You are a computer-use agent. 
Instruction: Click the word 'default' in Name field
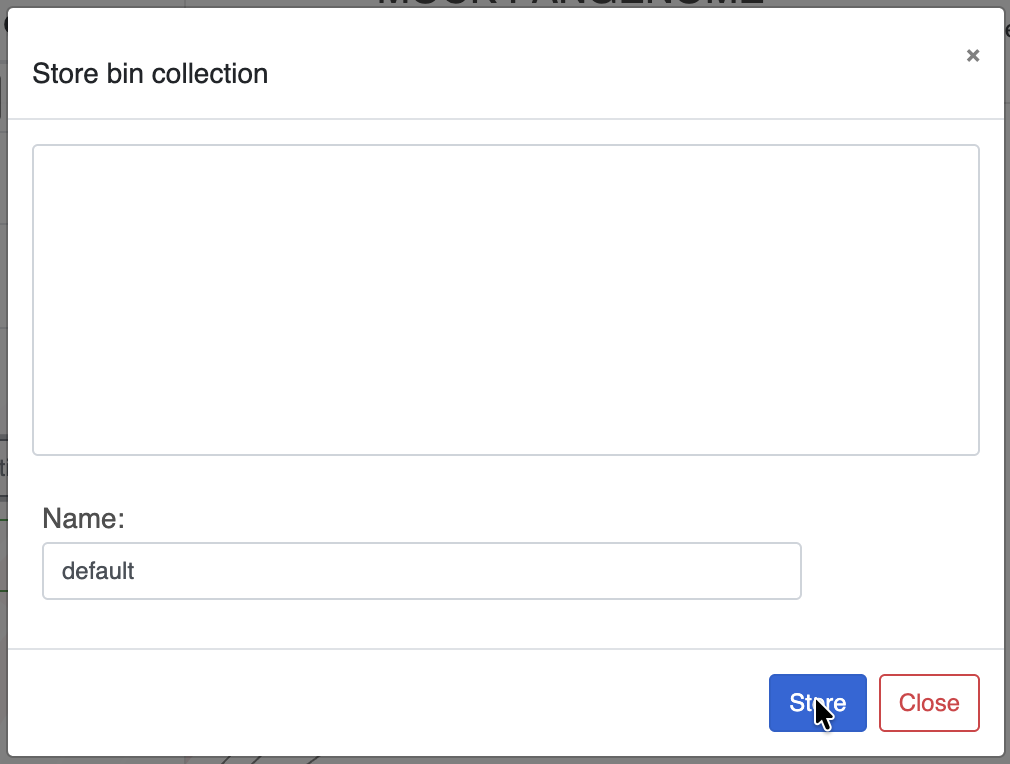tap(98, 571)
